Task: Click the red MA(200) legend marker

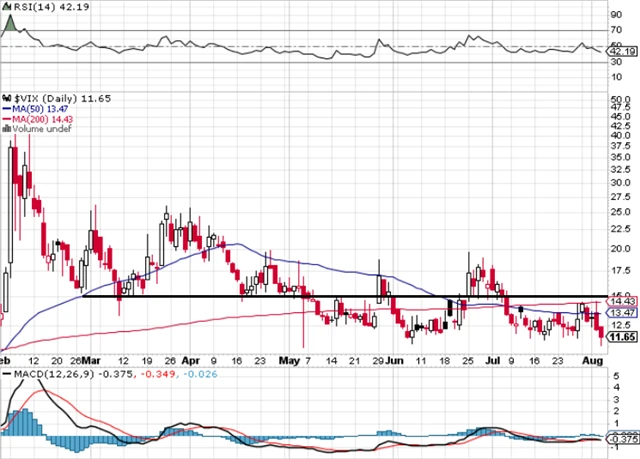Action: click(x=6, y=118)
